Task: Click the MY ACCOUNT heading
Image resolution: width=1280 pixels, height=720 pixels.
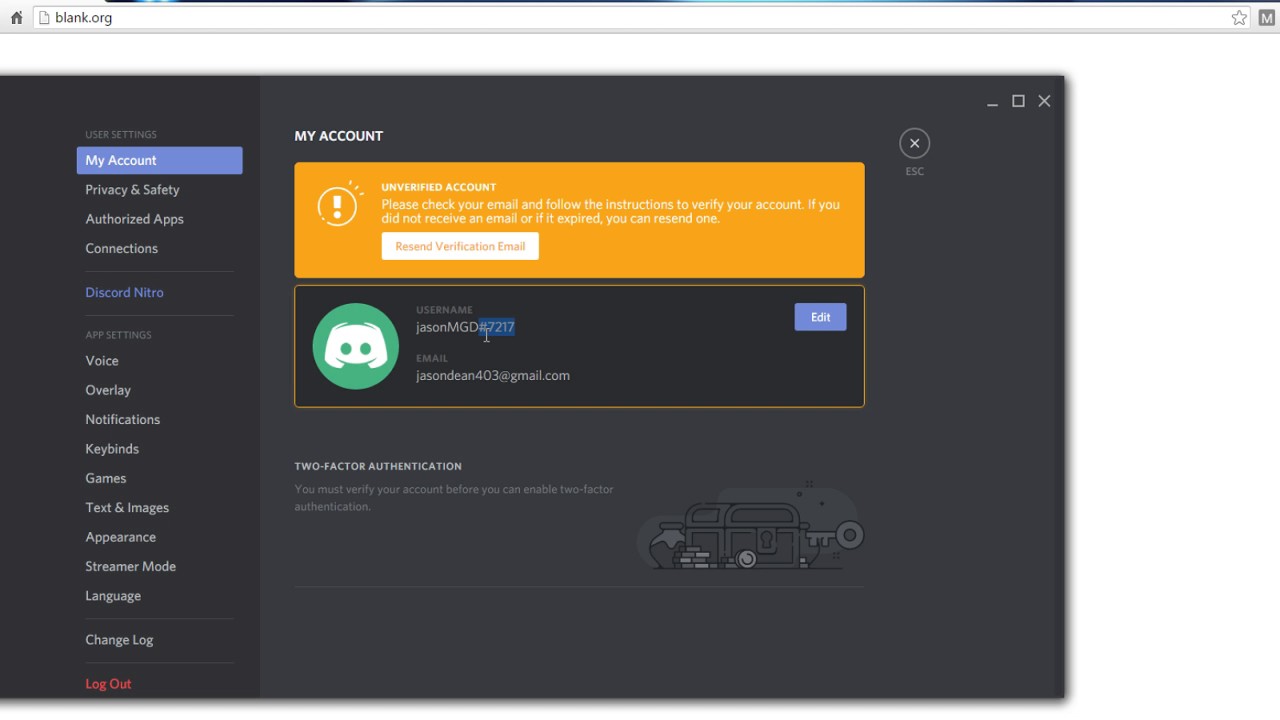Action: (x=338, y=136)
